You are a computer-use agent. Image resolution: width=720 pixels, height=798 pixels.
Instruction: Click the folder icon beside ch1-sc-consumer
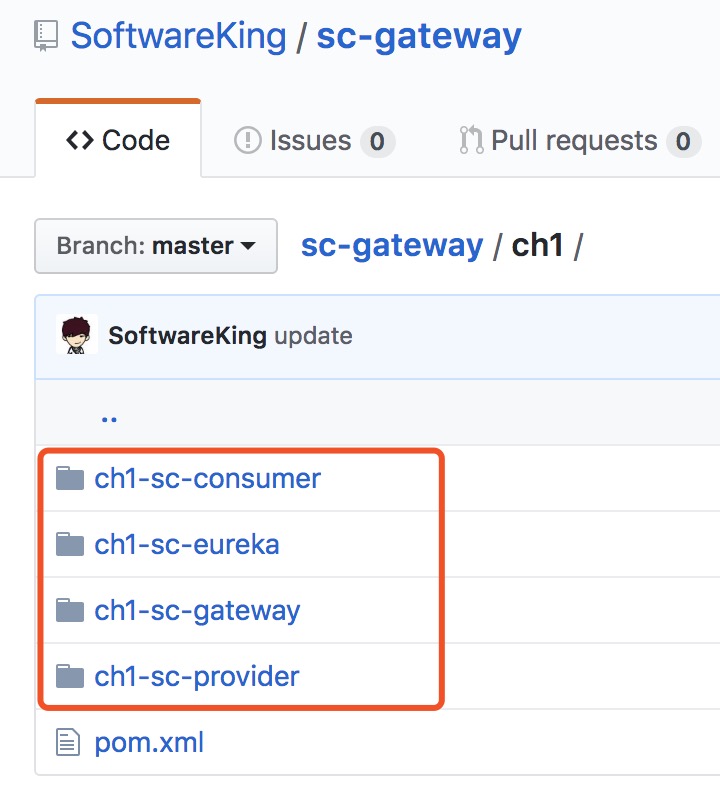click(69, 478)
